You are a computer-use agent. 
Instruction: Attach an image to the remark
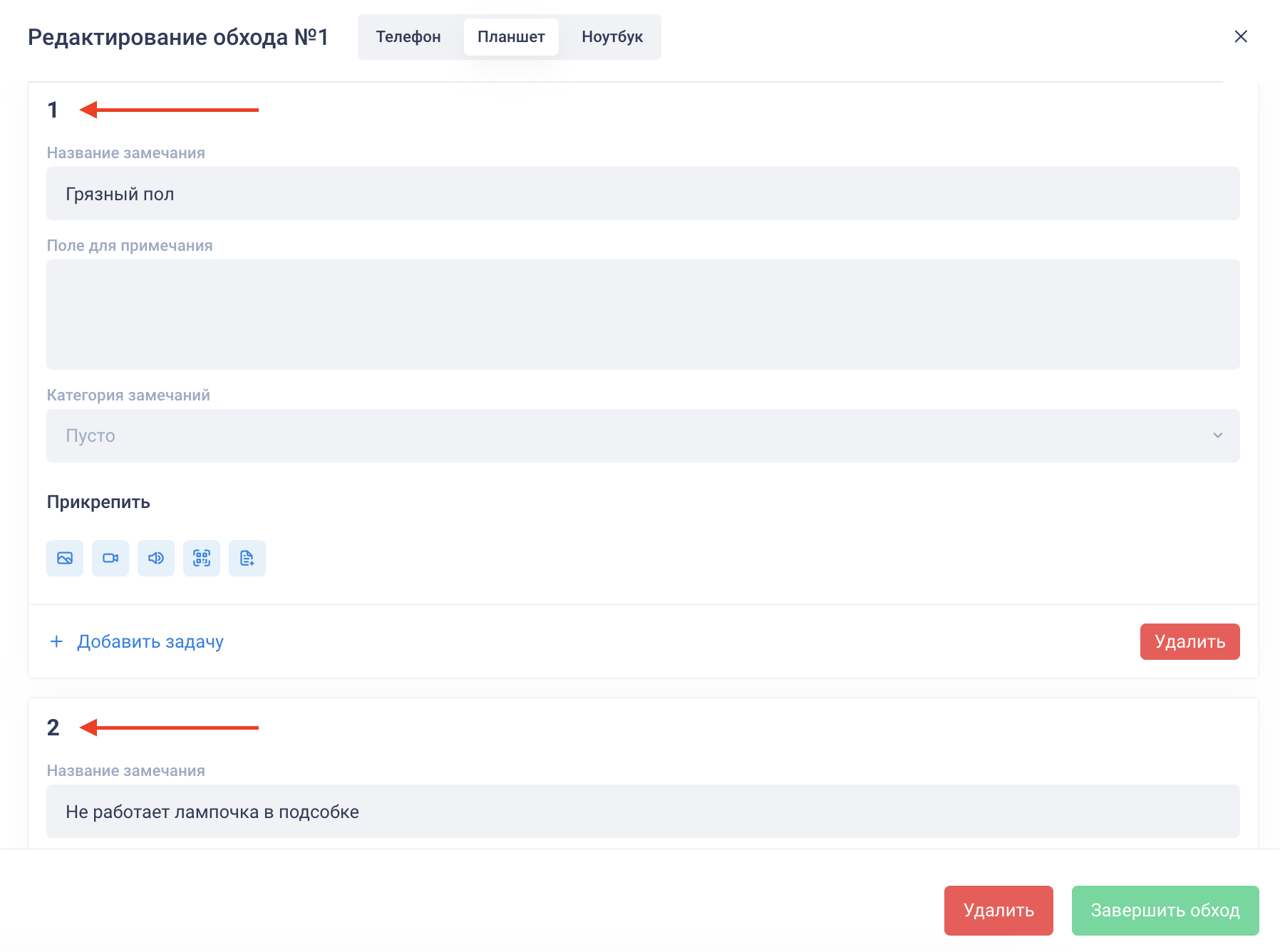click(x=65, y=558)
